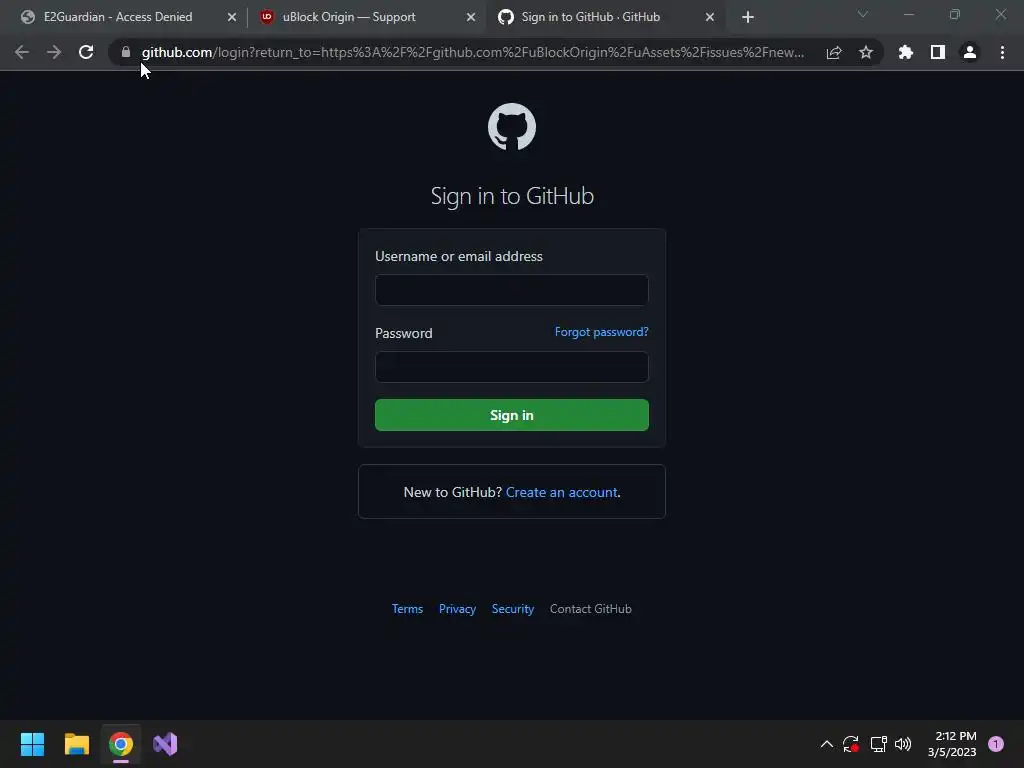The width and height of the screenshot is (1024, 768).
Task: Focus the Username or email address field
Action: (x=511, y=290)
